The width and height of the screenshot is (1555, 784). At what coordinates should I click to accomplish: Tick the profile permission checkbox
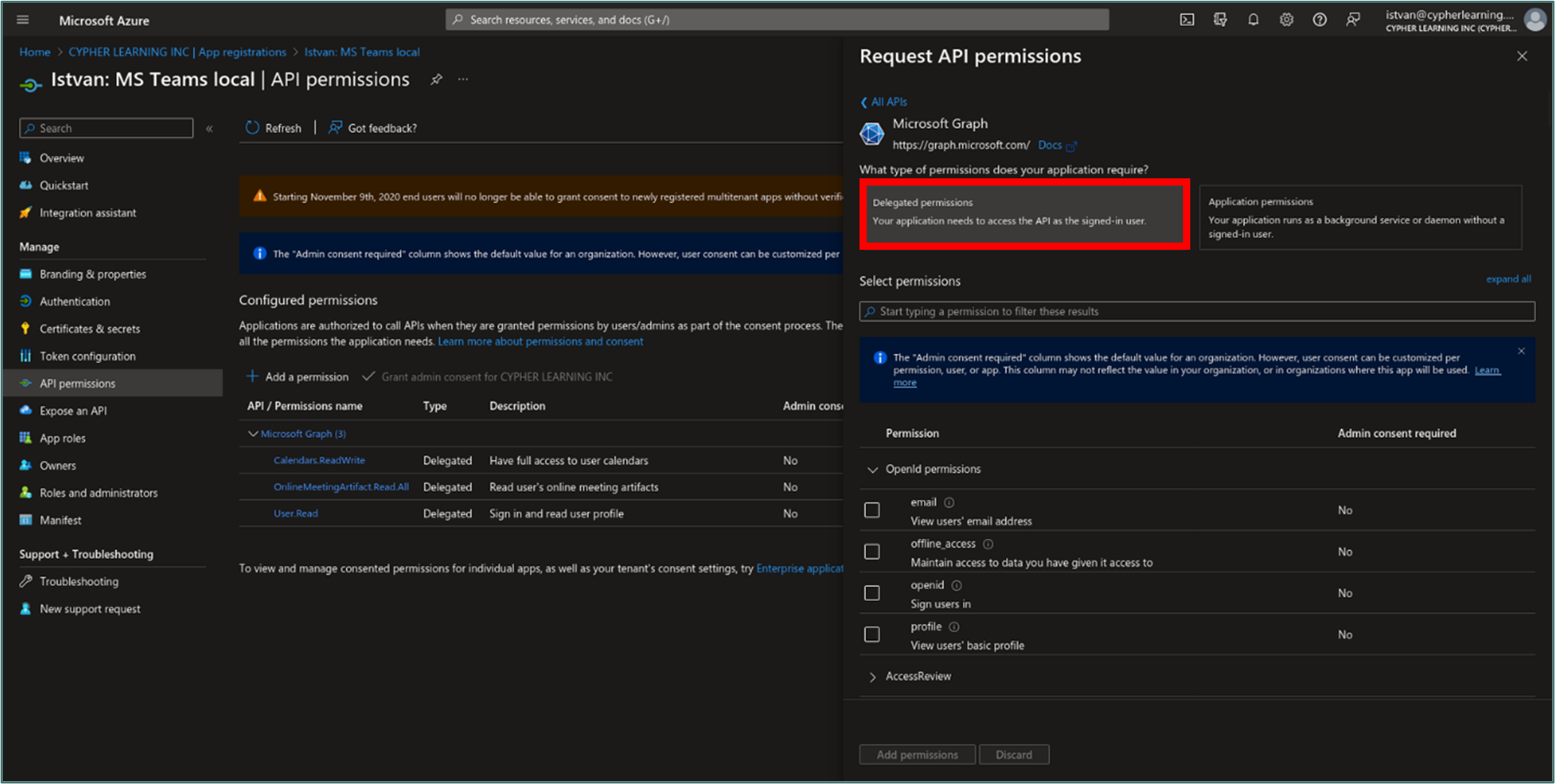pyautogui.click(x=872, y=635)
